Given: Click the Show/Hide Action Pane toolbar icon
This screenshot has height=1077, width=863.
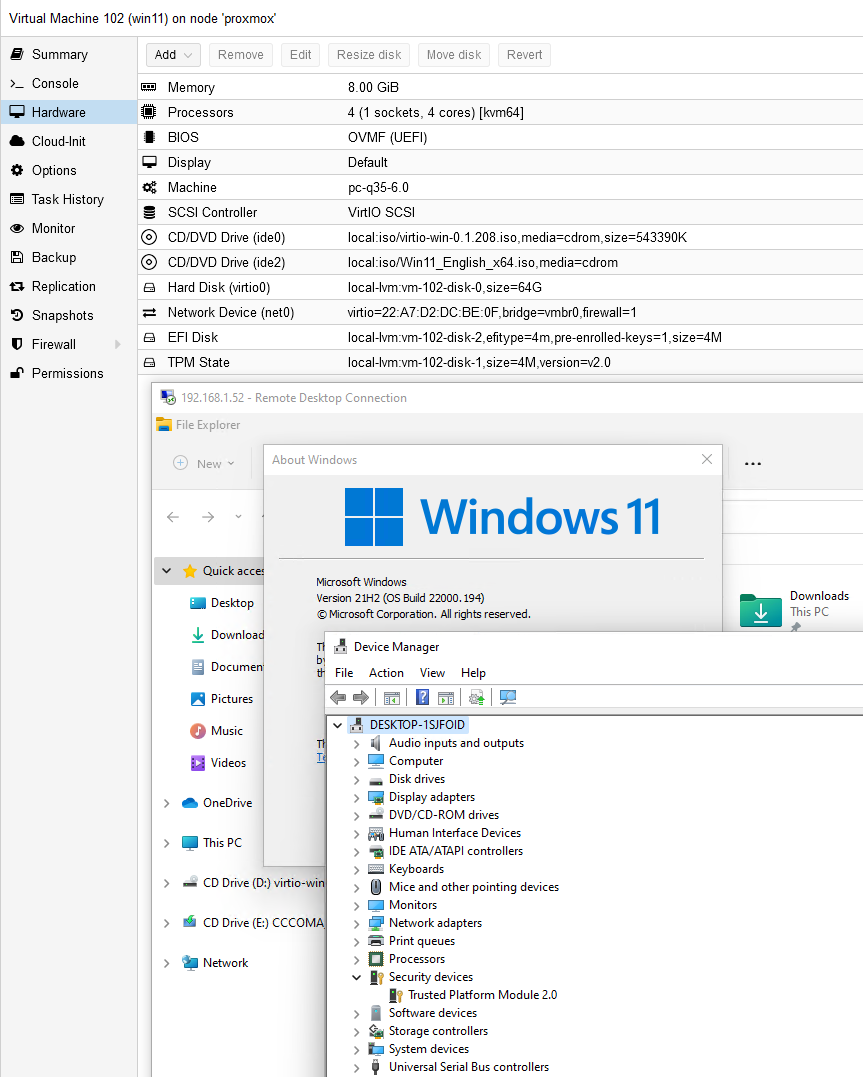Looking at the screenshot, I should 446,698.
